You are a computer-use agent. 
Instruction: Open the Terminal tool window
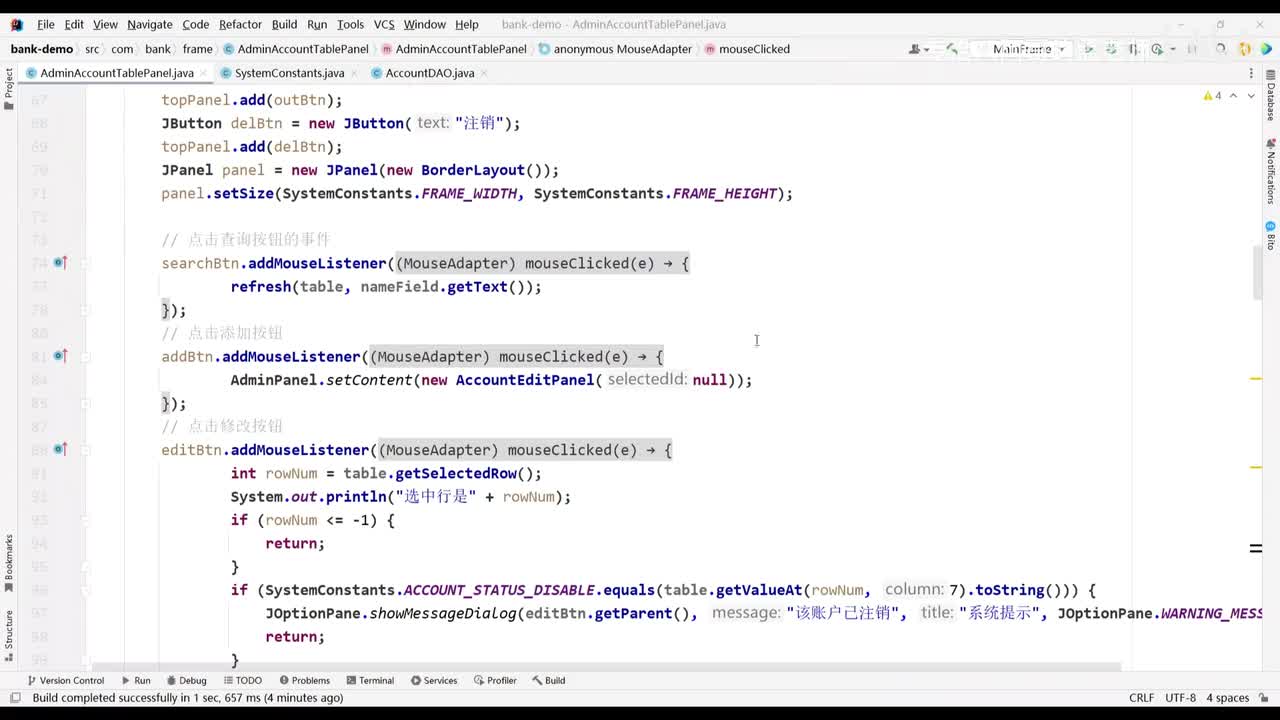pos(370,680)
